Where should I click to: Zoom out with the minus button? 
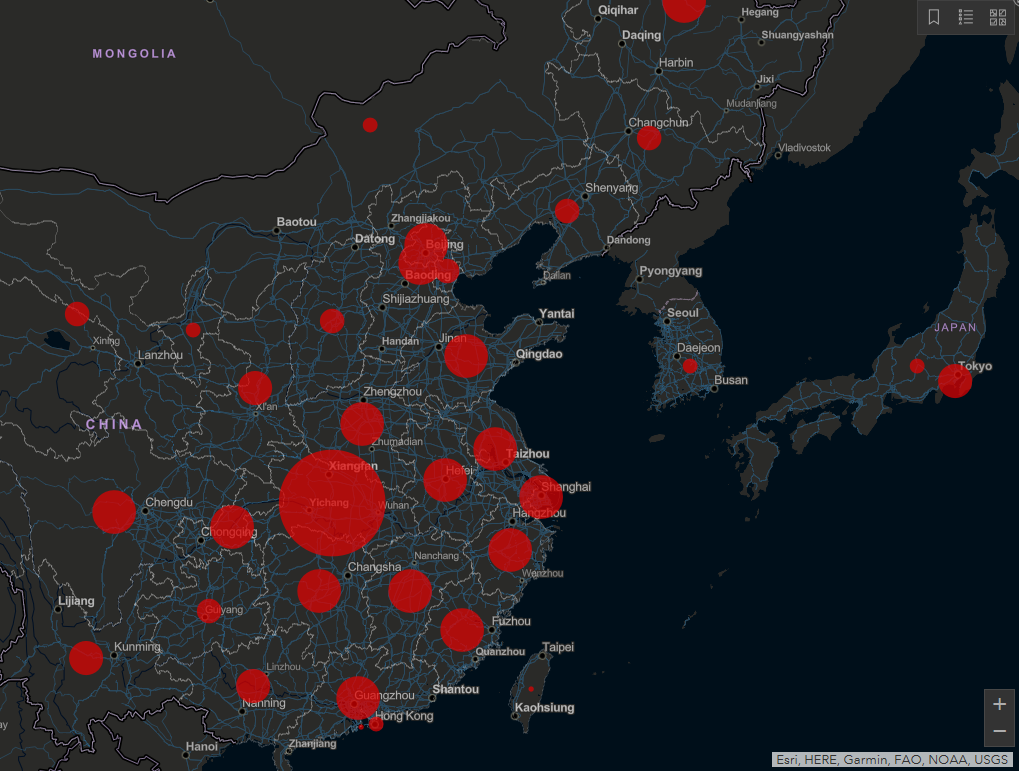pos(999,732)
